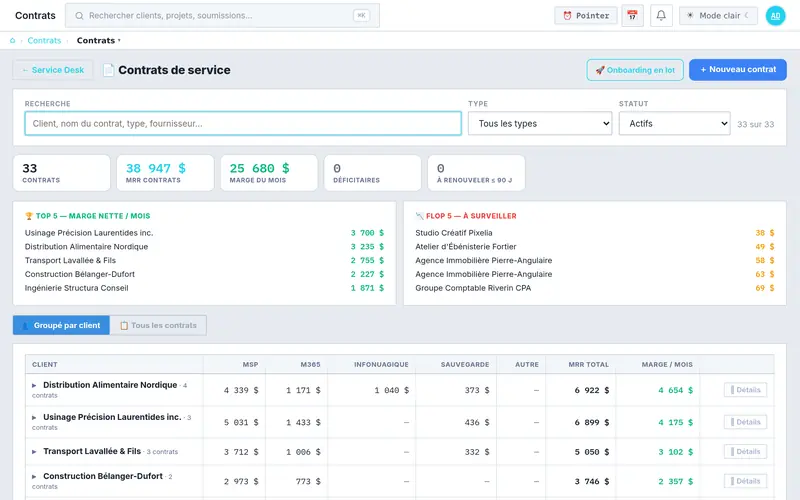Click the Pointer time clock button
Image resolution: width=800 pixels, height=500 pixels.
586,16
